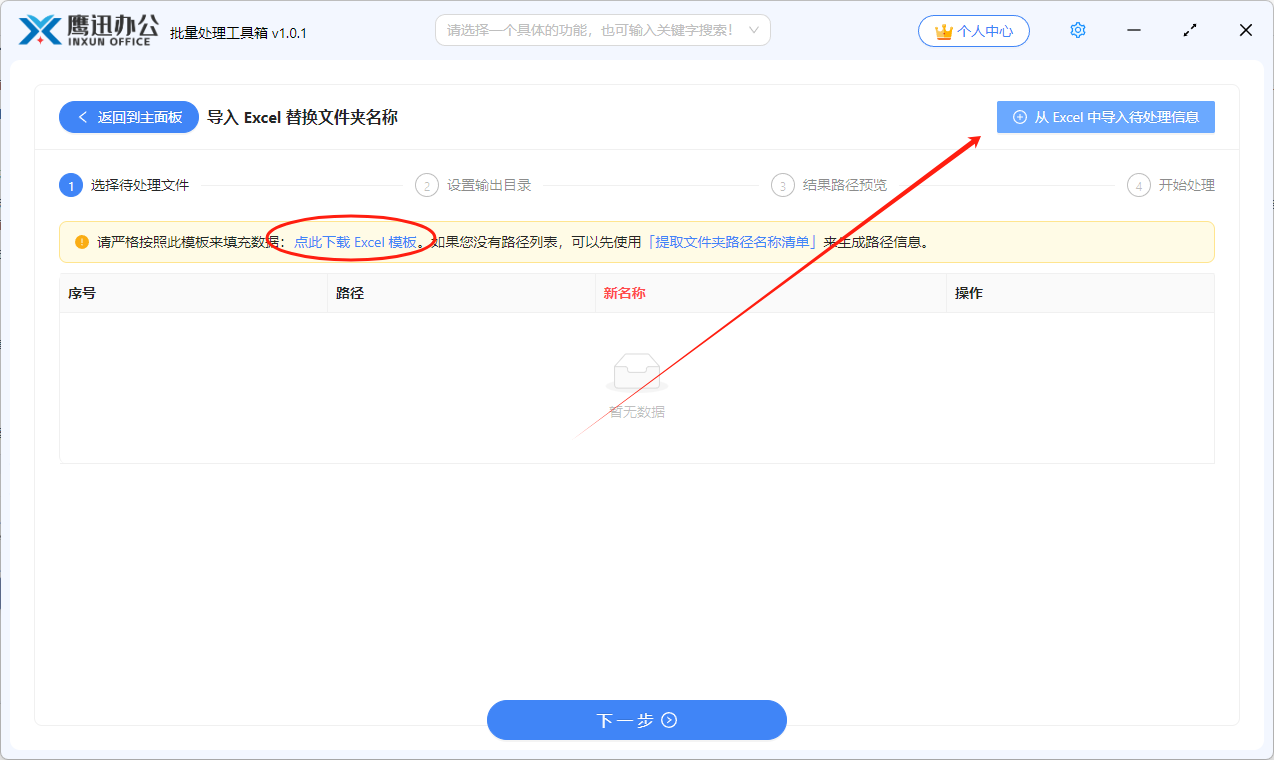Click step circle 1 选择待处理文件
This screenshot has width=1274, height=760.
click(69, 185)
